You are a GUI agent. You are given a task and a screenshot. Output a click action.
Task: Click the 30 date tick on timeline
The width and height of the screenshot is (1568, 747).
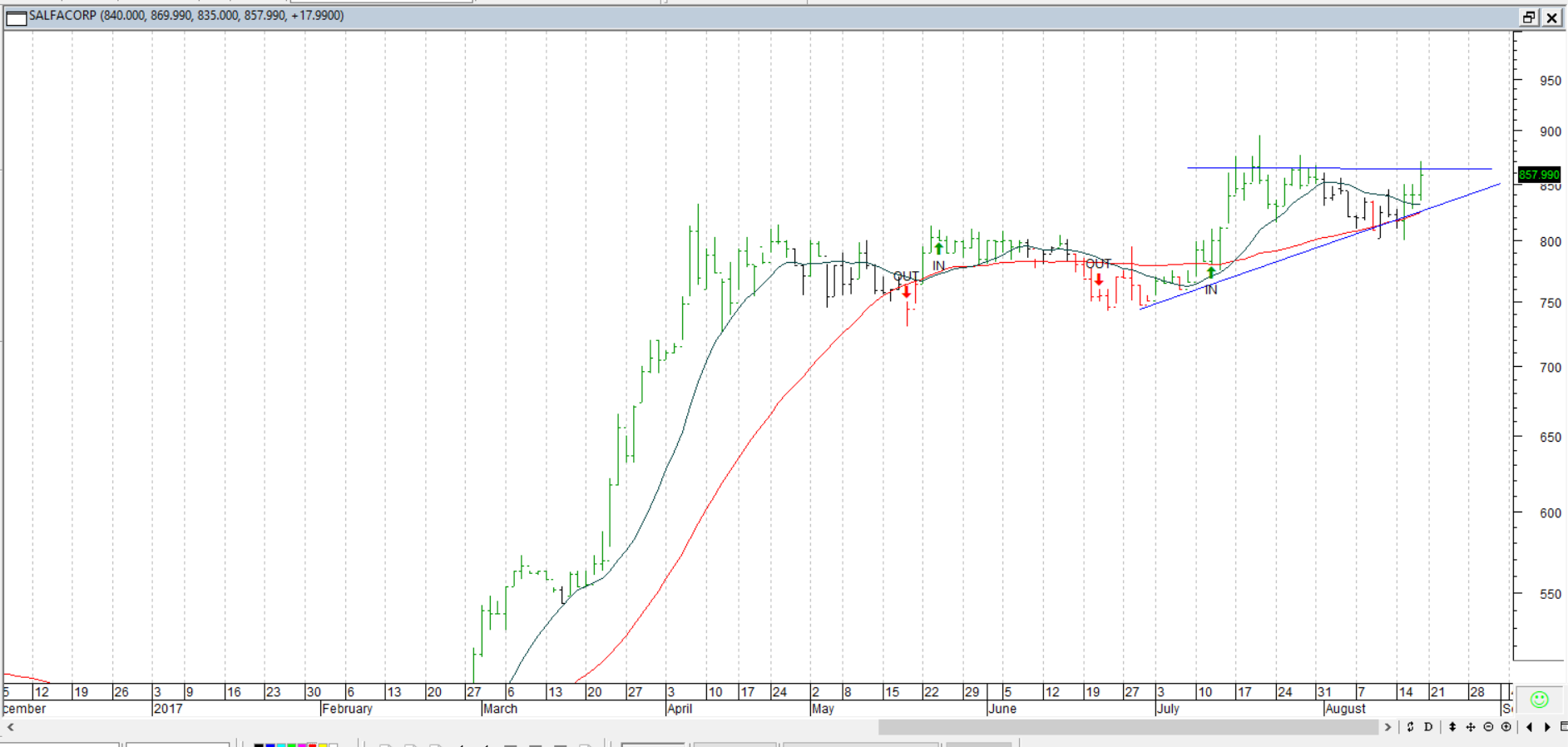point(314,692)
